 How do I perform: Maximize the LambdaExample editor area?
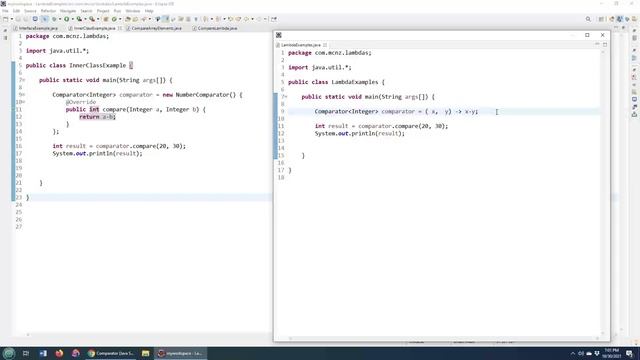pyautogui.click(x=605, y=44)
